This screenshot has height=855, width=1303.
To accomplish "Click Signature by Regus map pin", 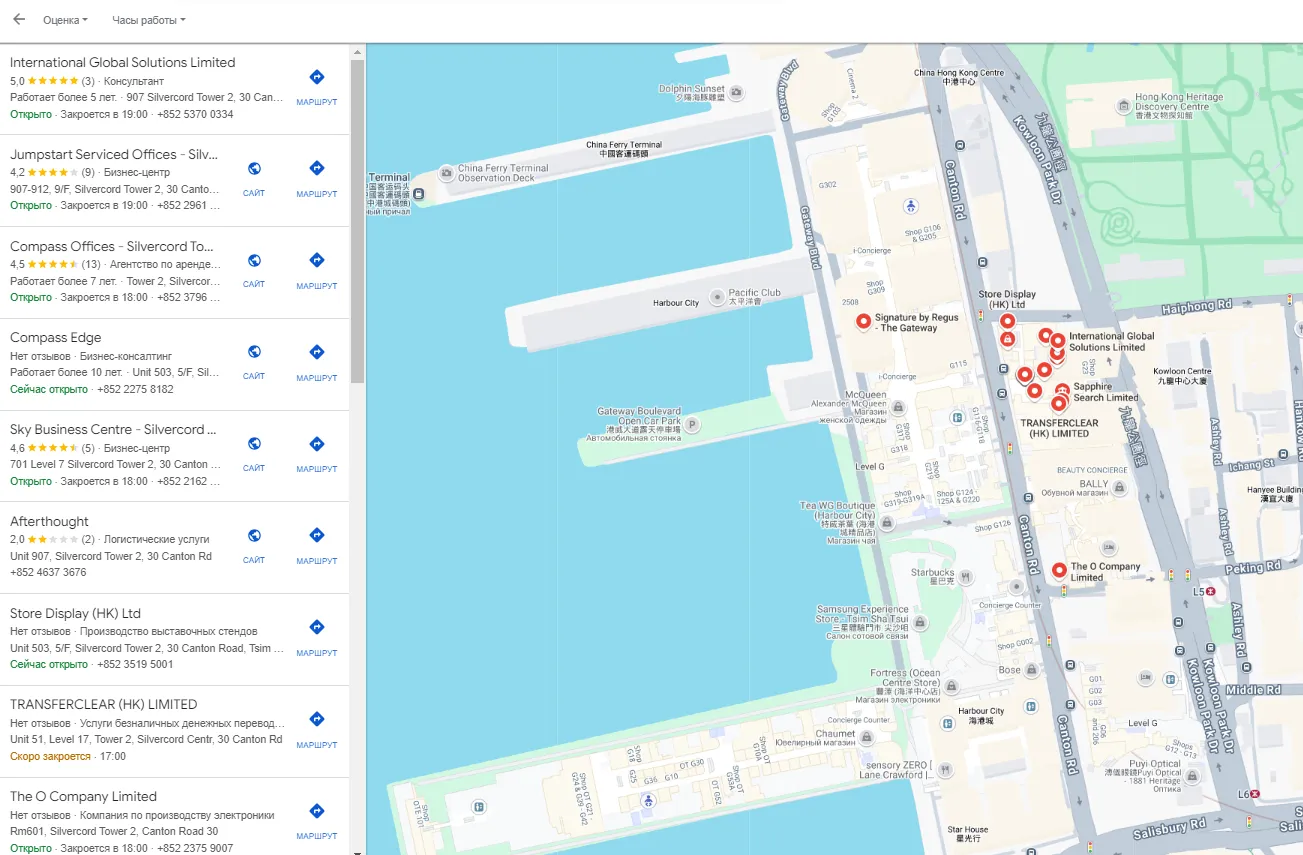I will click(x=864, y=321).
